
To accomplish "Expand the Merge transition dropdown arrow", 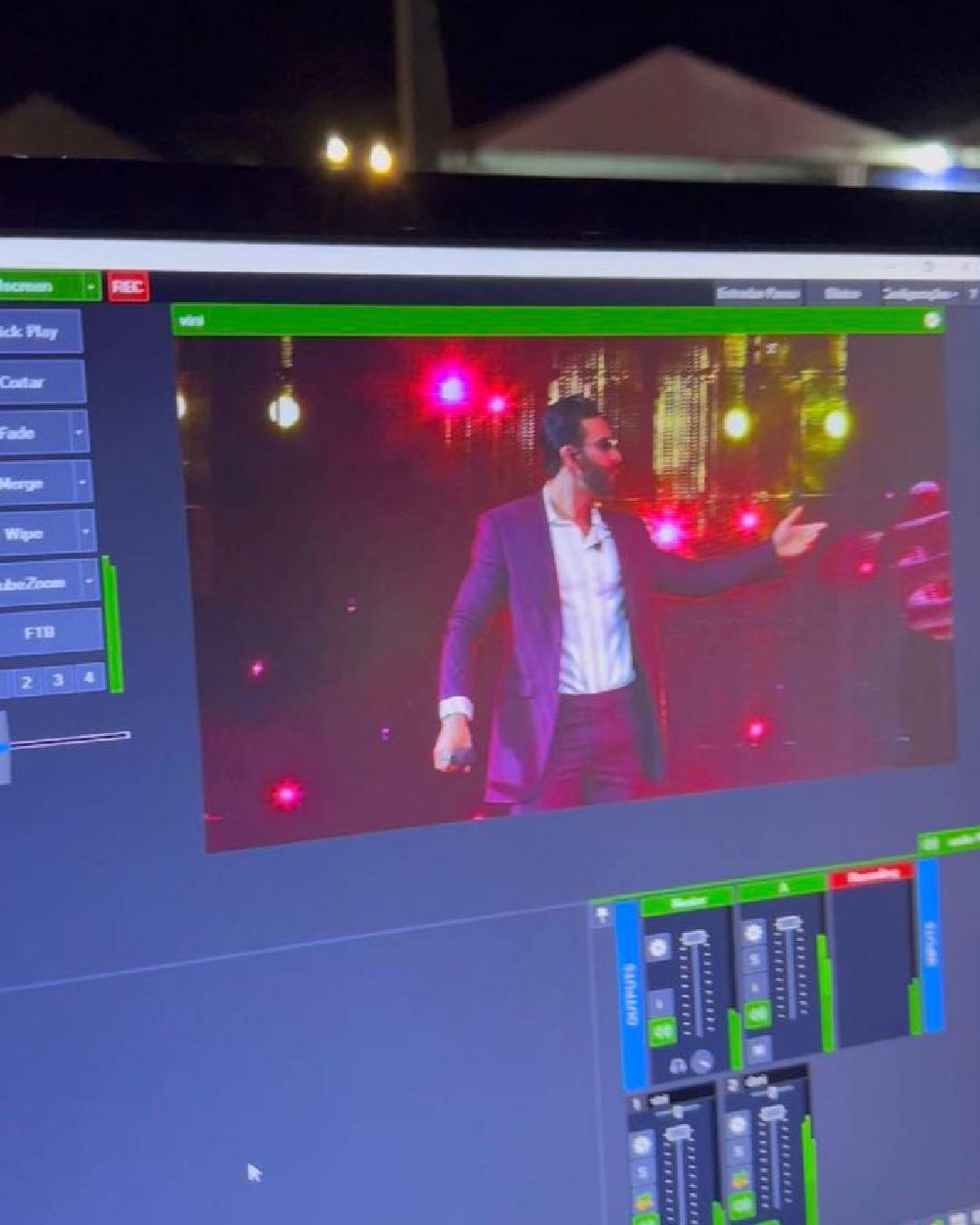I will (83, 483).
